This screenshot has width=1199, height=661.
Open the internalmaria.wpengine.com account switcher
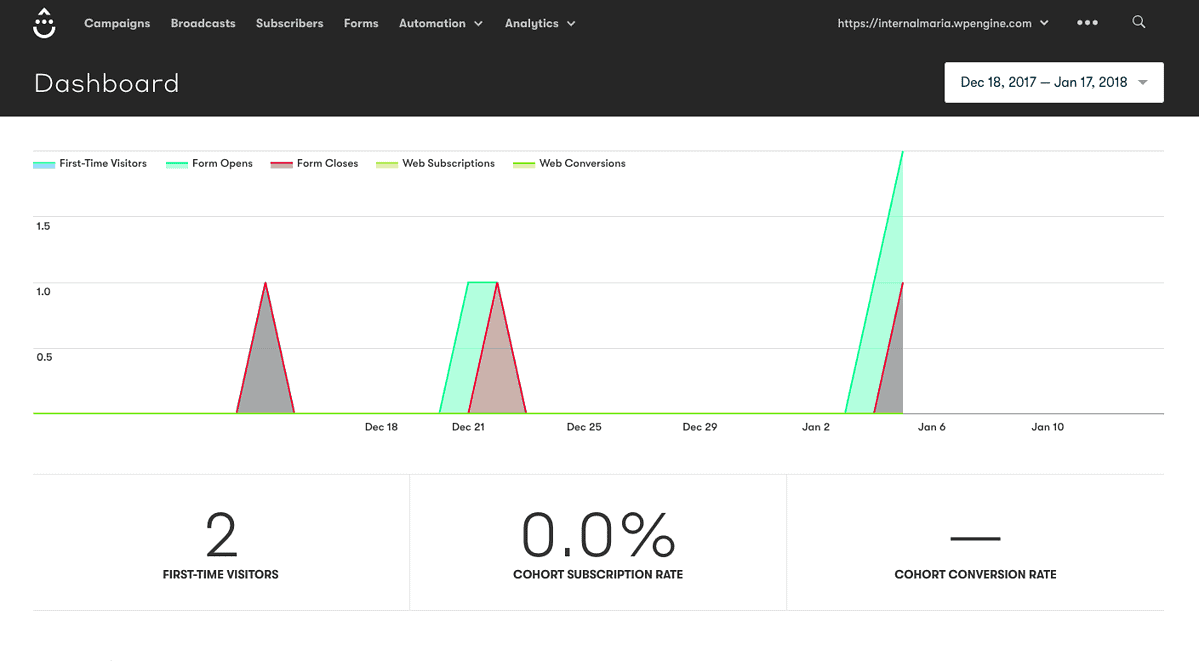tap(942, 23)
